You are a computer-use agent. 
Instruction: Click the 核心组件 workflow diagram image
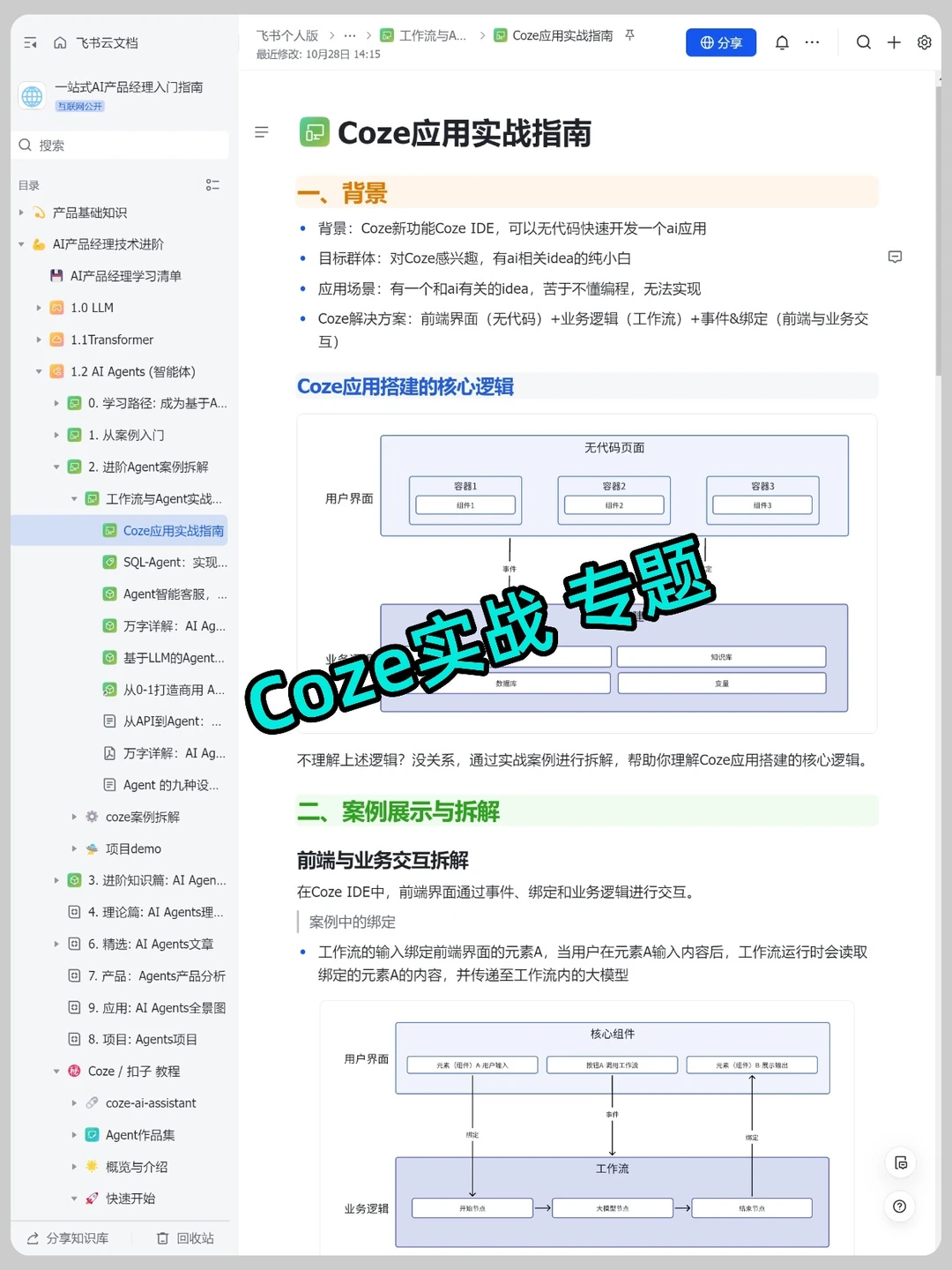point(587,1127)
